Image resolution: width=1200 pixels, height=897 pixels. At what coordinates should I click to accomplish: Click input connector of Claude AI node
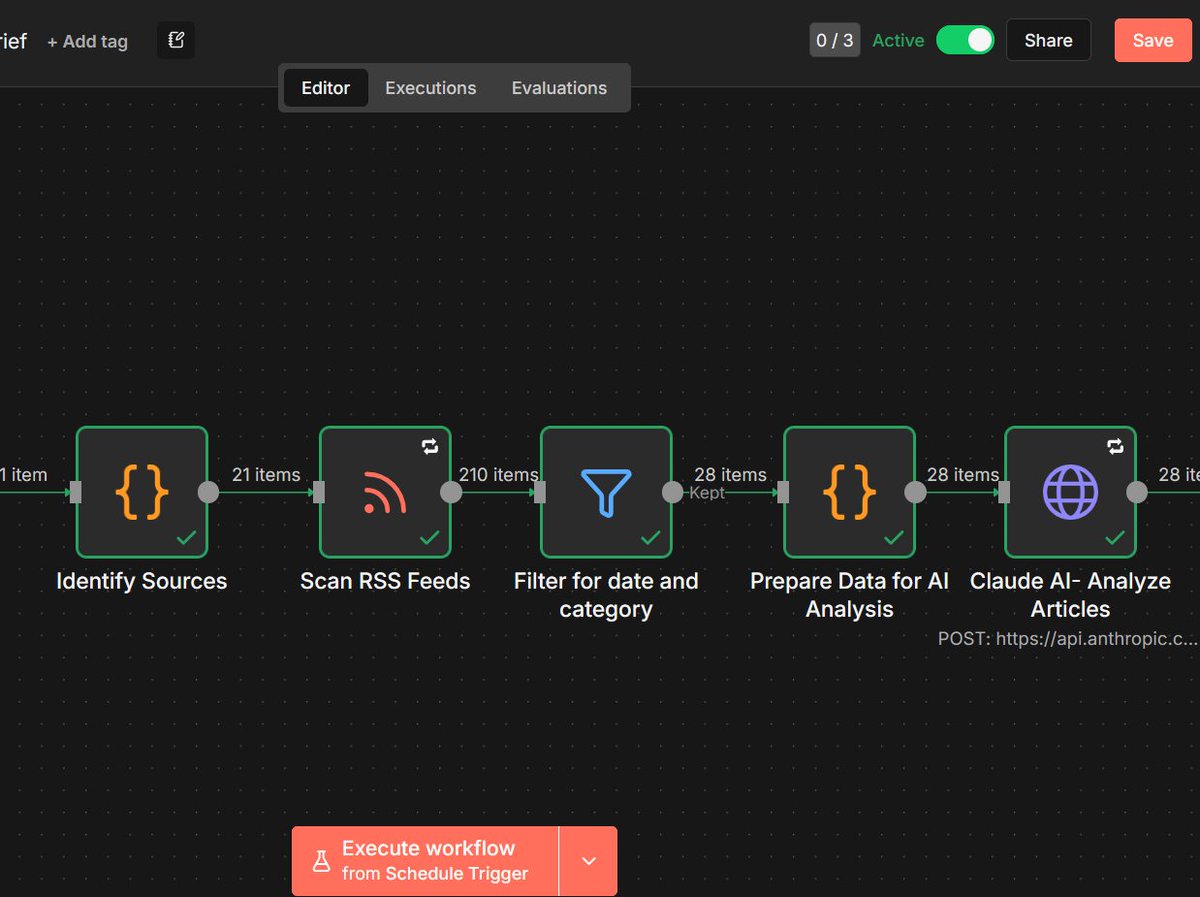(1003, 492)
